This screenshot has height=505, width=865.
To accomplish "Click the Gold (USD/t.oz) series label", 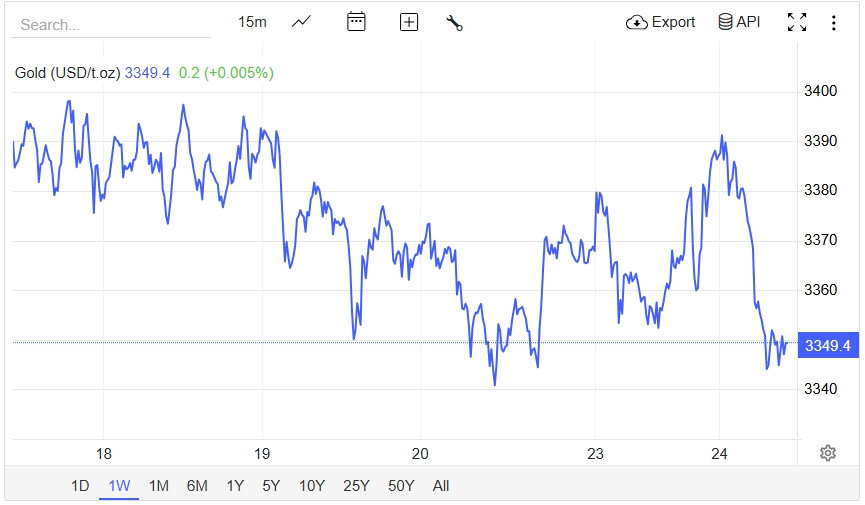I will pyautogui.click(x=67, y=73).
